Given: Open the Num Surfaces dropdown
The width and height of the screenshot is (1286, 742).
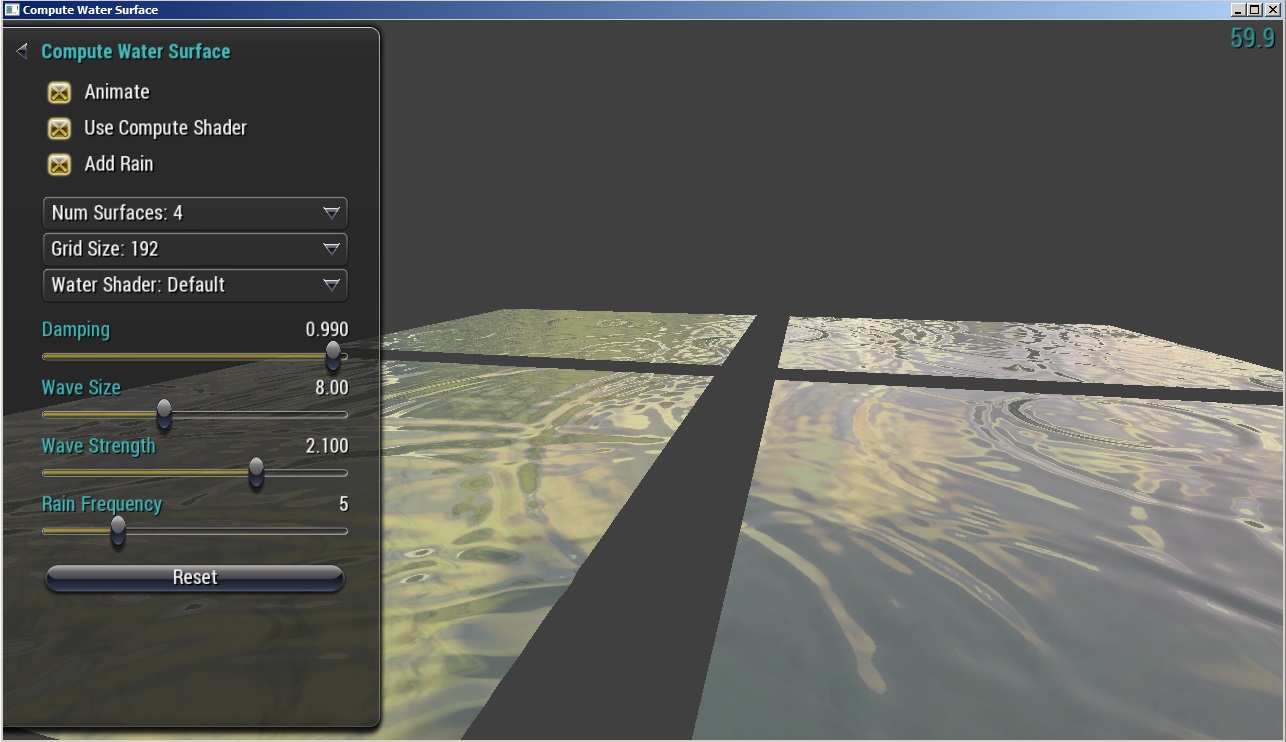Looking at the screenshot, I should 195,213.
